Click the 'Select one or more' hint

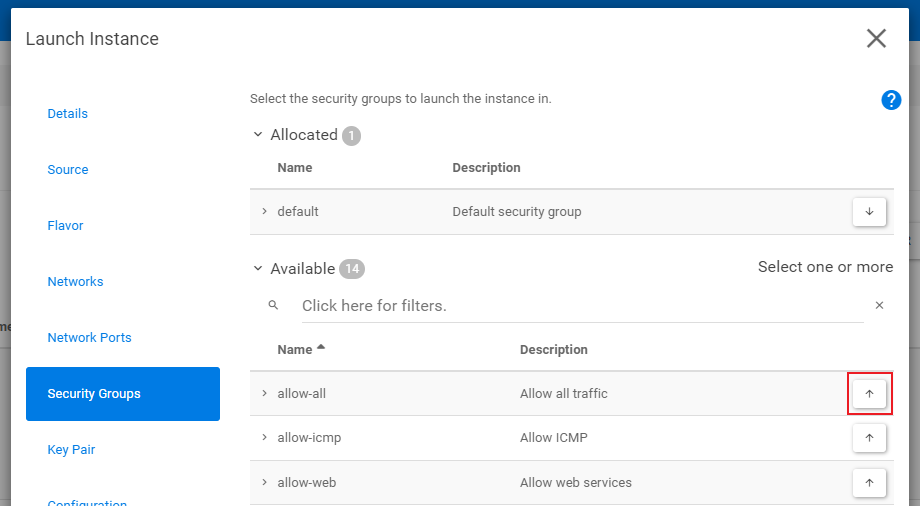(826, 267)
